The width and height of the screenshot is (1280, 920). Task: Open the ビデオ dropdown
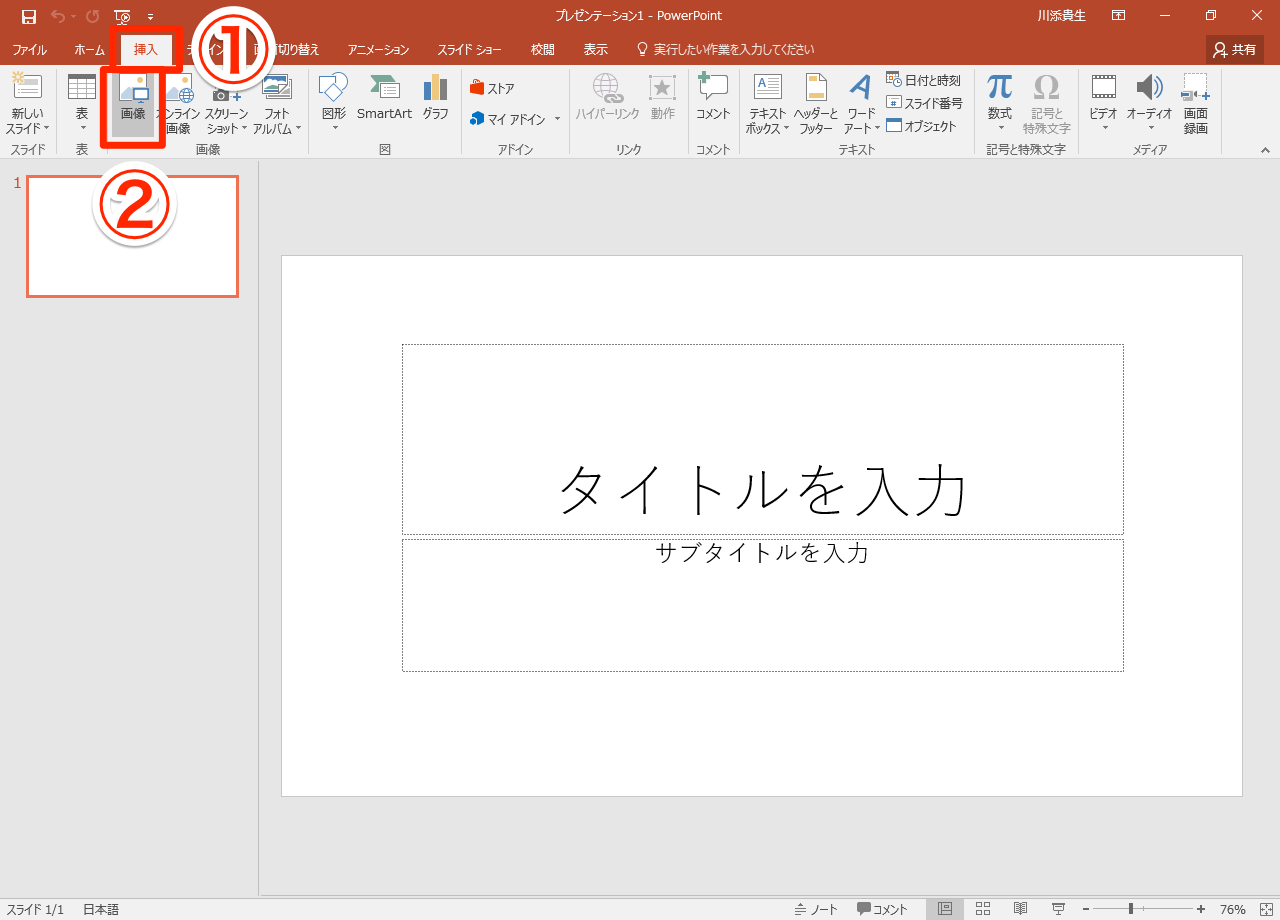(1103, 103)
